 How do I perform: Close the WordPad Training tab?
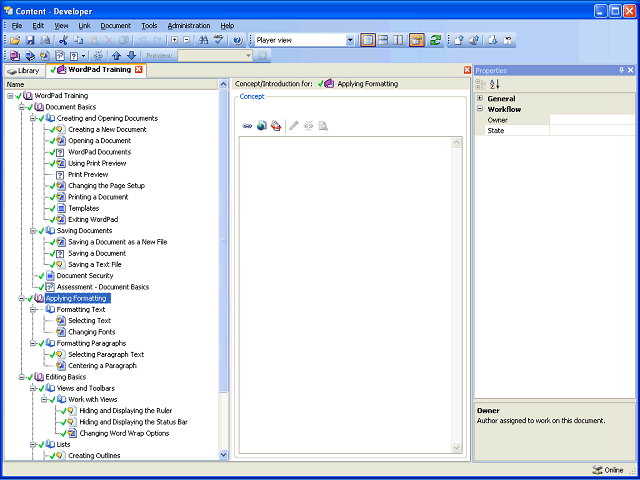(139, 69)
